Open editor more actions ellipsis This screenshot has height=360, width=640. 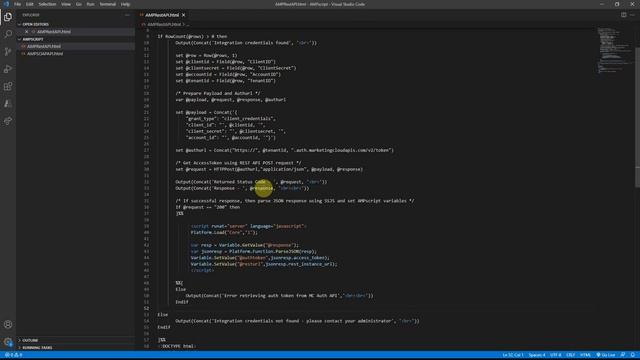click(632, 15)
